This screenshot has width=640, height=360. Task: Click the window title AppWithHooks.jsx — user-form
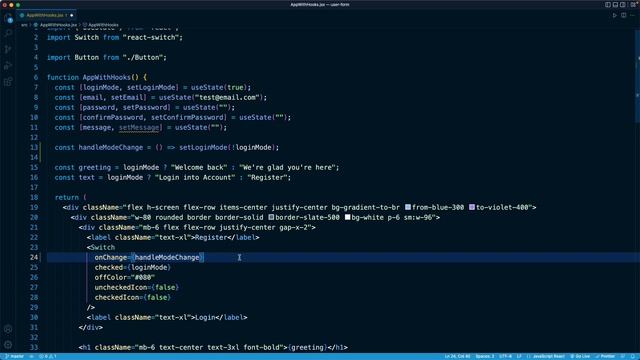click(320, 4)
